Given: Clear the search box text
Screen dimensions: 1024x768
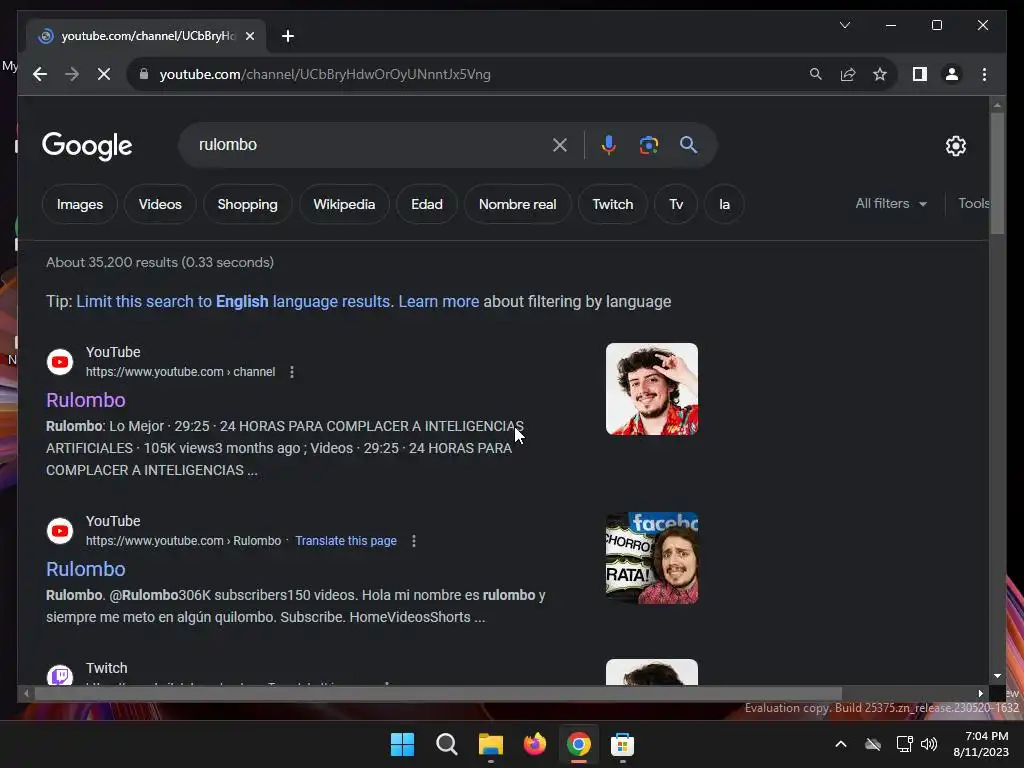Looking at the screenshot, I should [560, 145].
